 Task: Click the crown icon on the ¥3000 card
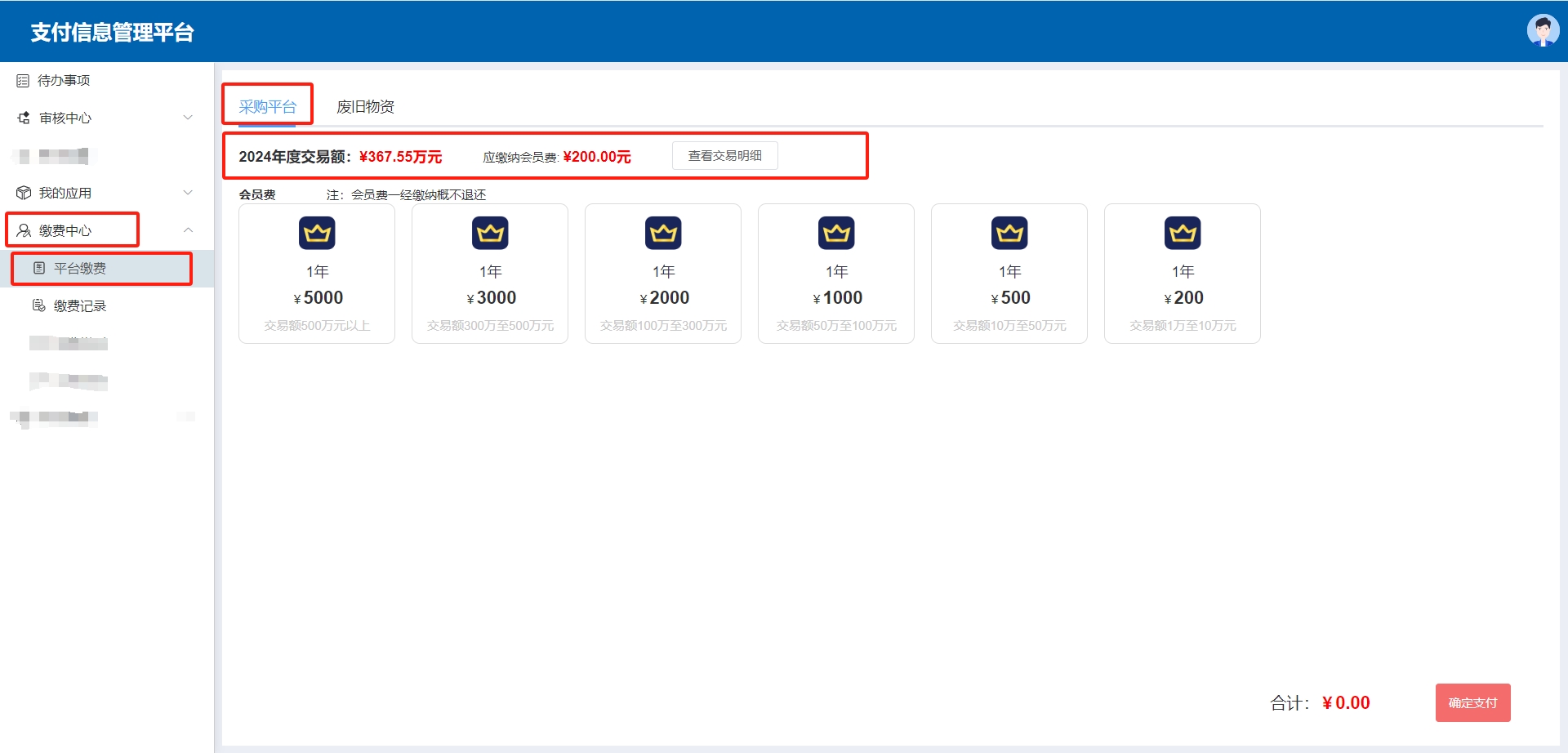point(490,234)
